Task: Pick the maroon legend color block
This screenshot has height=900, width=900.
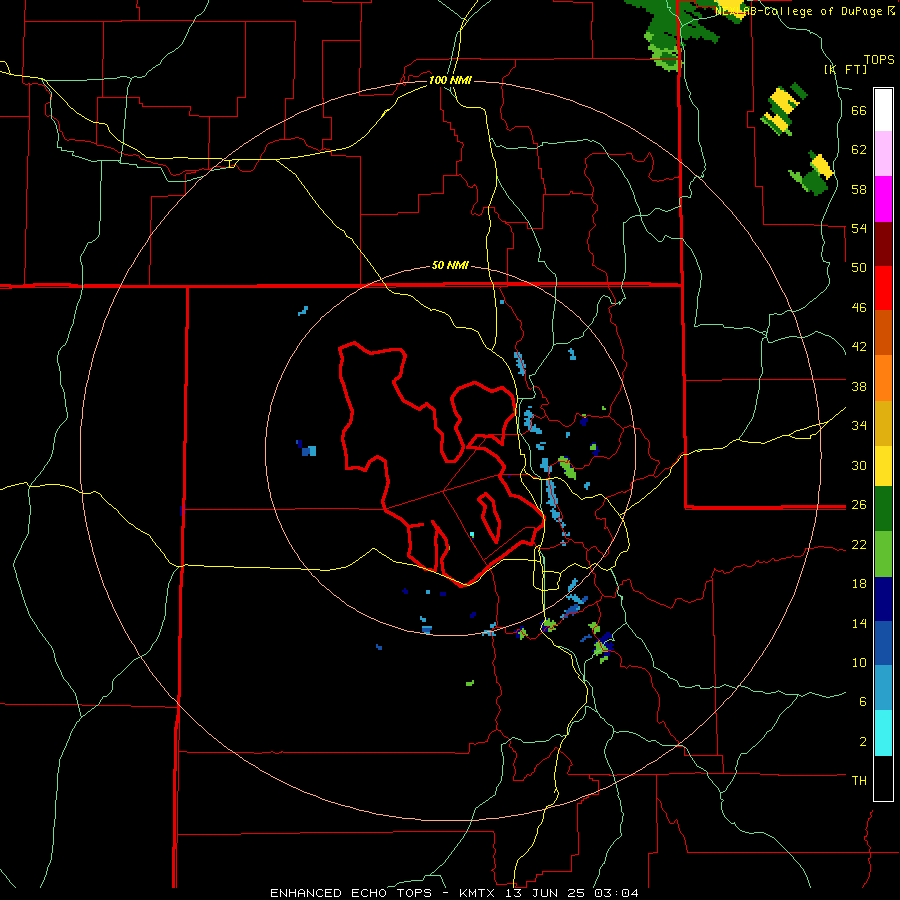Action: tap(883, 243)
